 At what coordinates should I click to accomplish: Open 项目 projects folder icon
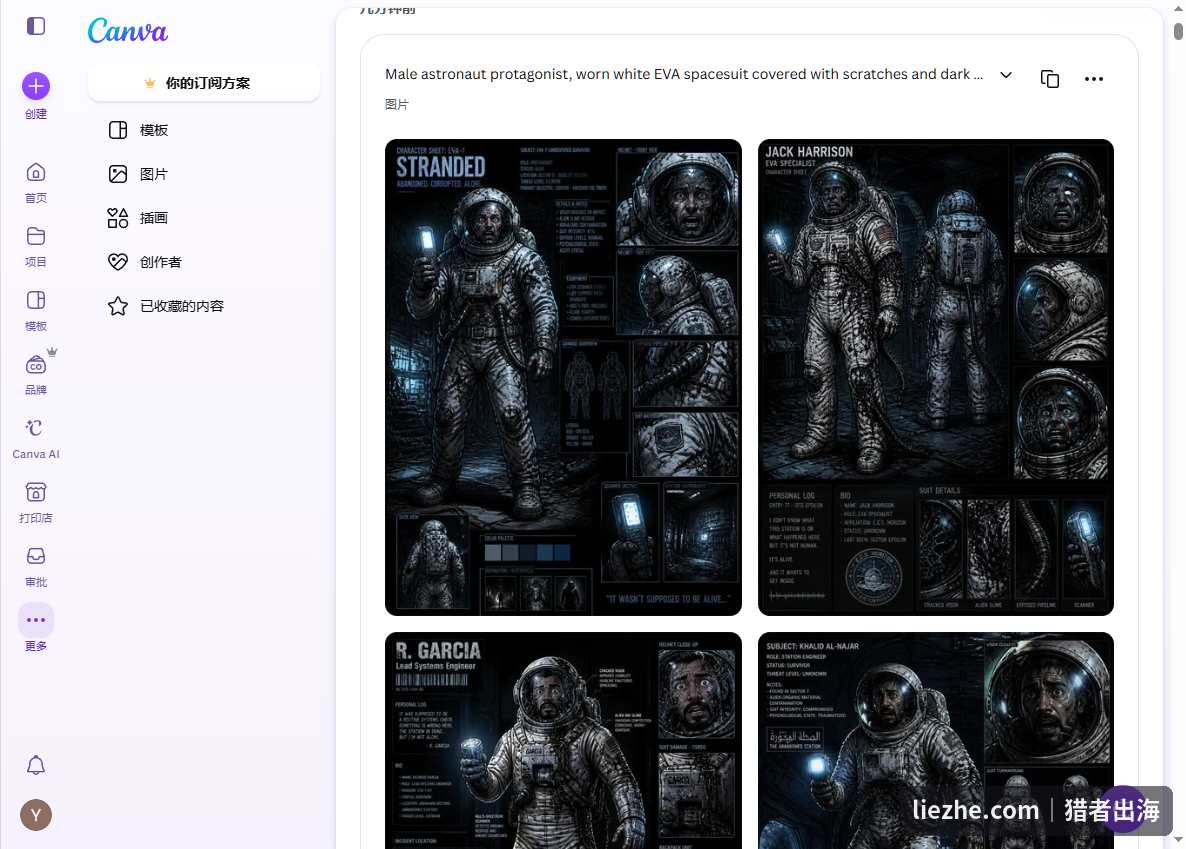click(x=36, y=247)
